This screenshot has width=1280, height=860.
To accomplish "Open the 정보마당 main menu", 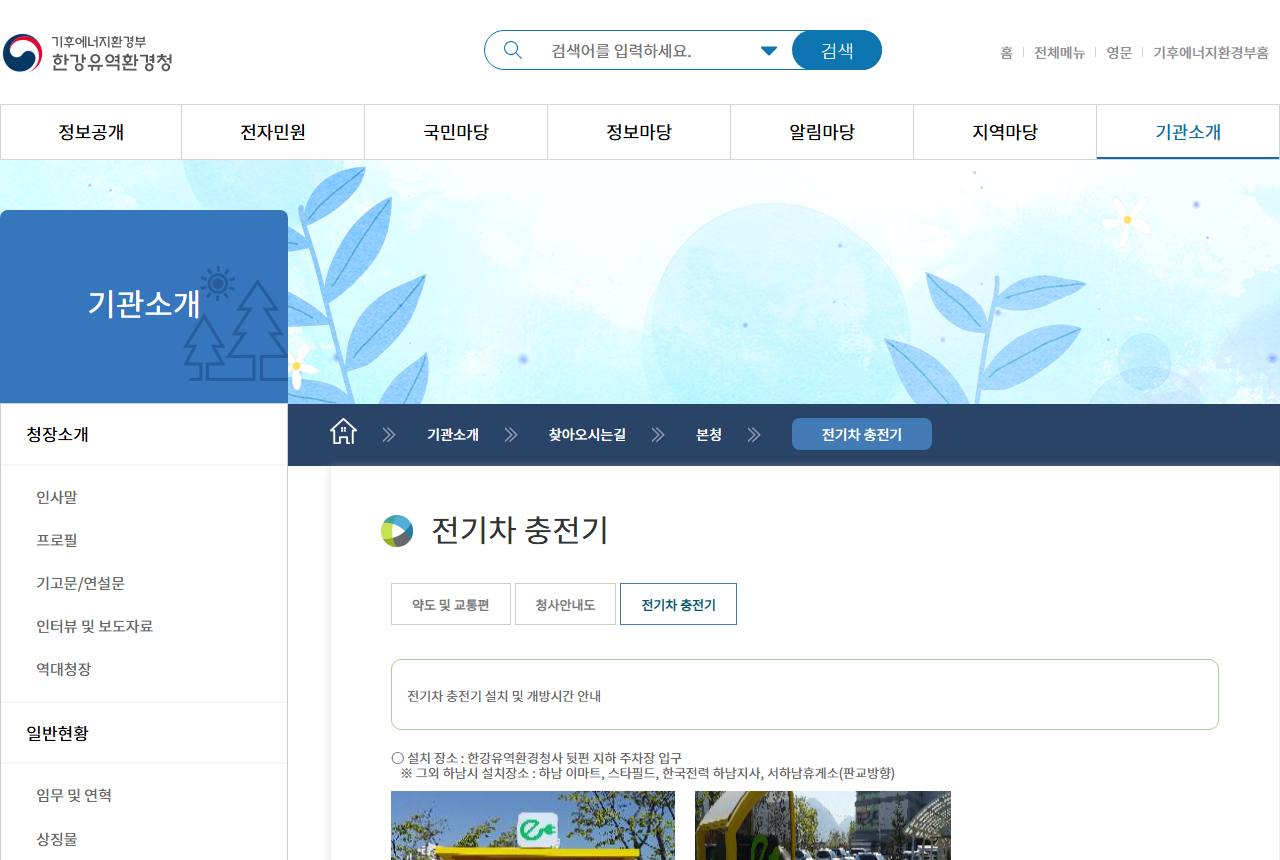I will pos(639,132).
